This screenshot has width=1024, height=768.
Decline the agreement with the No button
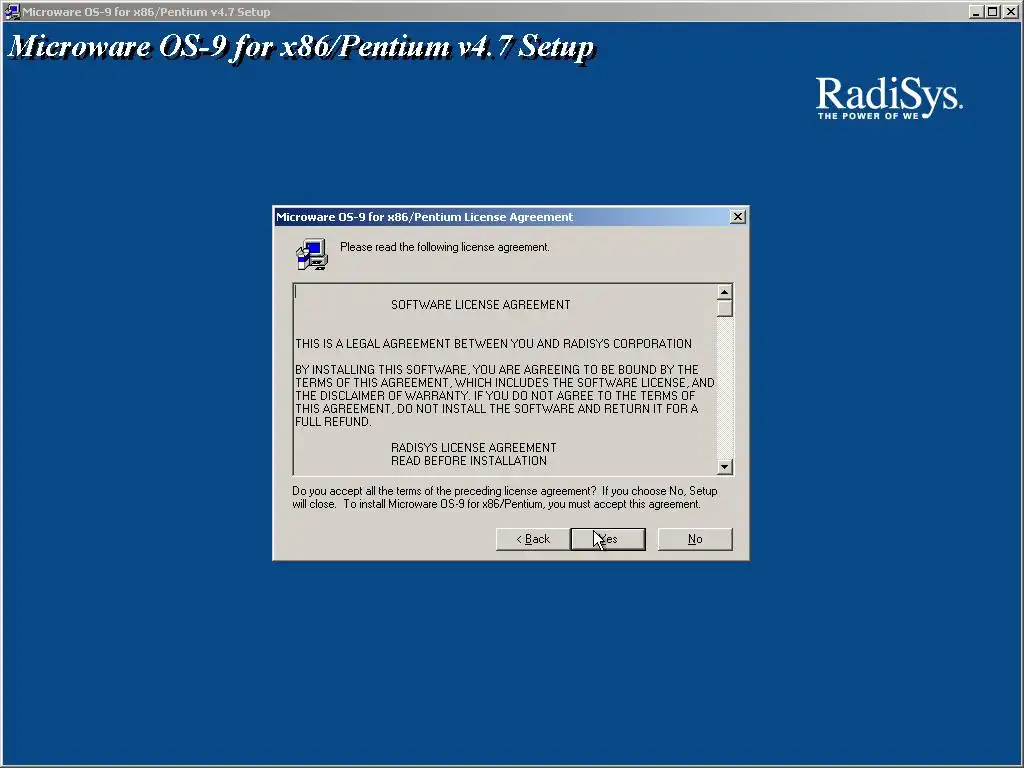(x=695, y=539)
